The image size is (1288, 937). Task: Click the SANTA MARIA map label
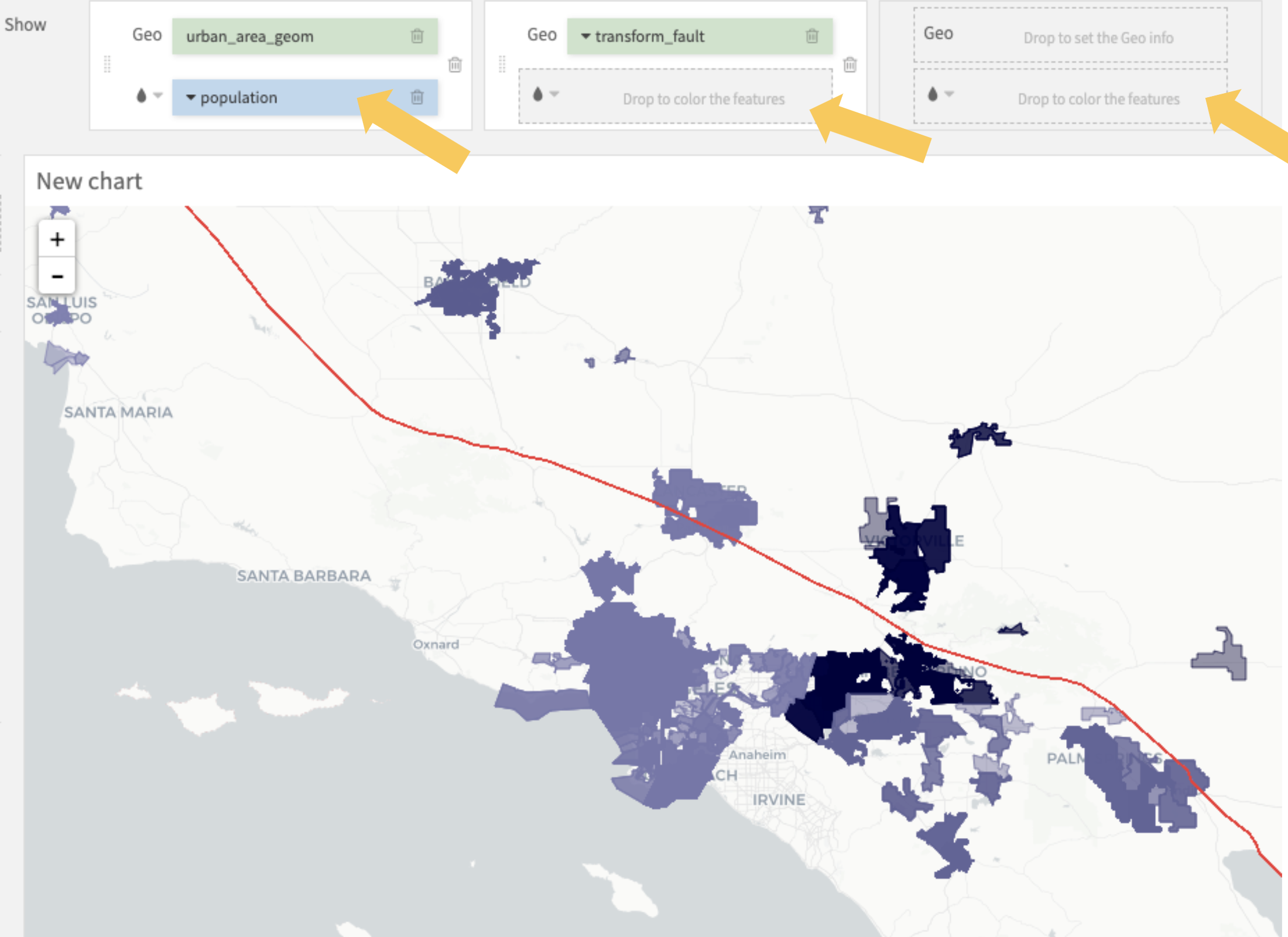(x=118, y=412)
